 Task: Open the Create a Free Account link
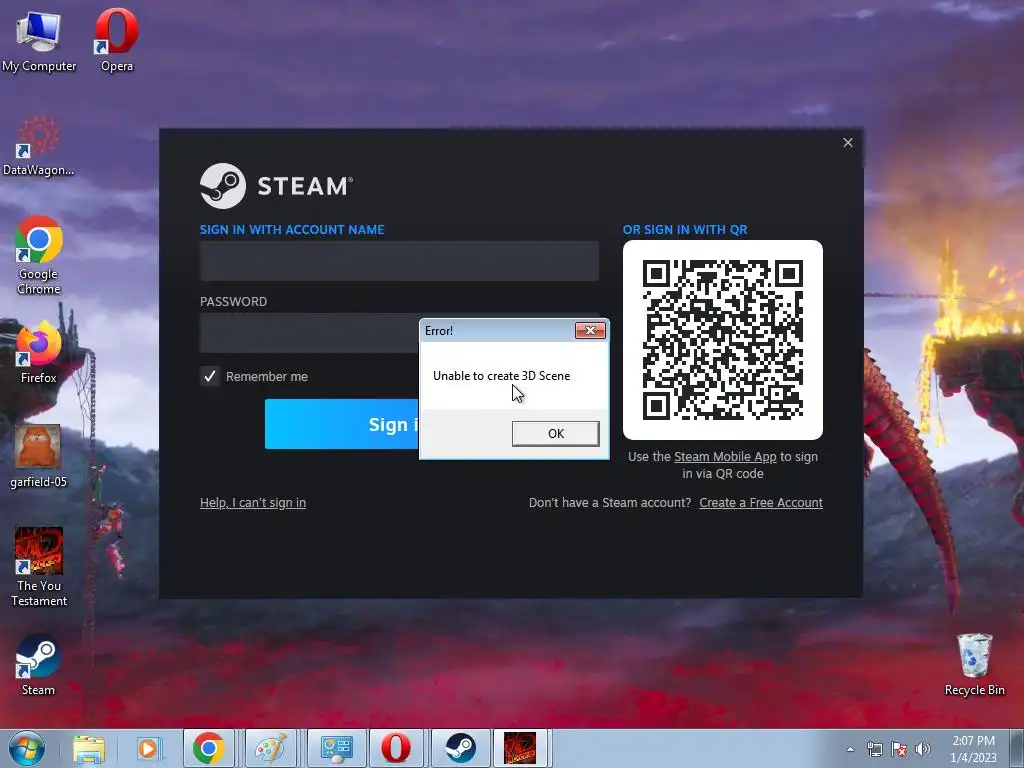click(761, 503)
